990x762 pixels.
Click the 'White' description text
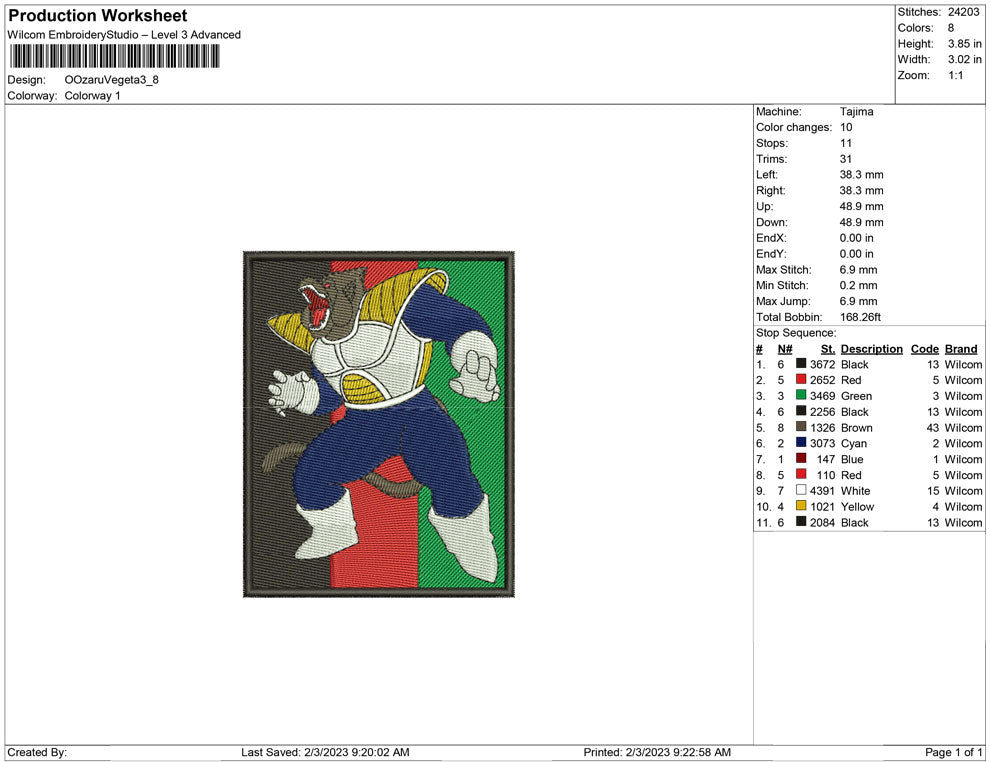(856, 491)
